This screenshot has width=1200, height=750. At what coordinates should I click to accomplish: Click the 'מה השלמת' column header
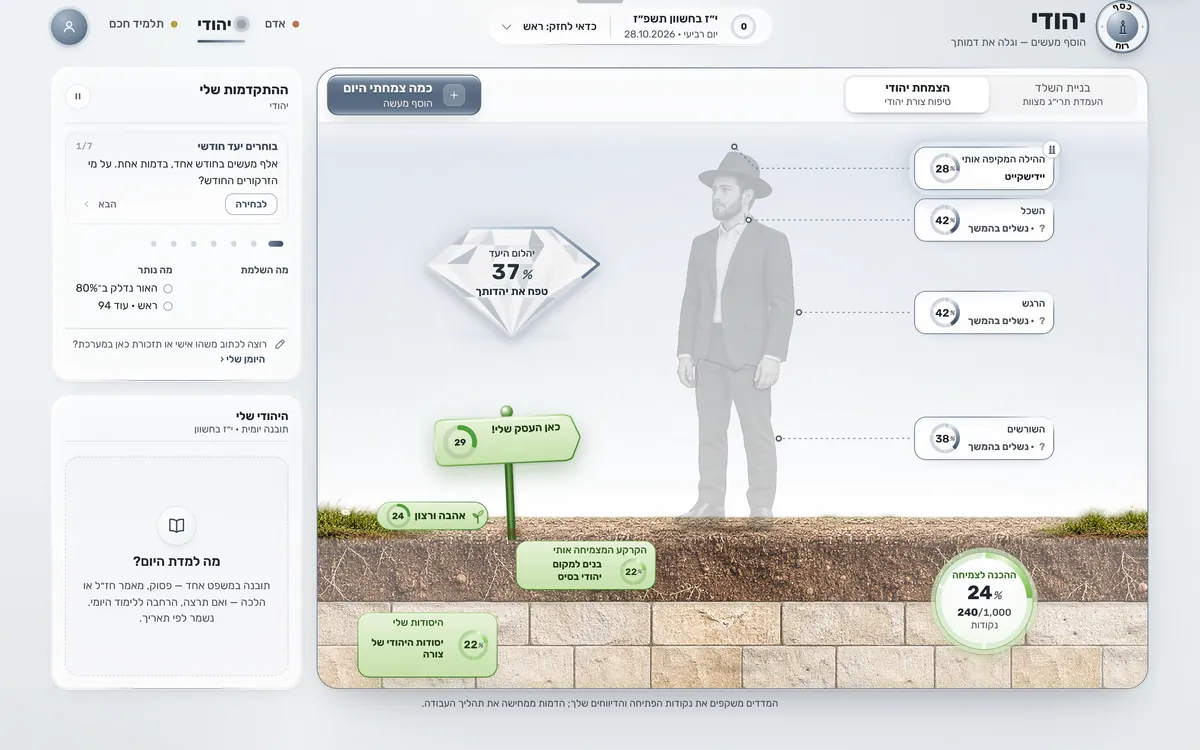click(265, 270)
